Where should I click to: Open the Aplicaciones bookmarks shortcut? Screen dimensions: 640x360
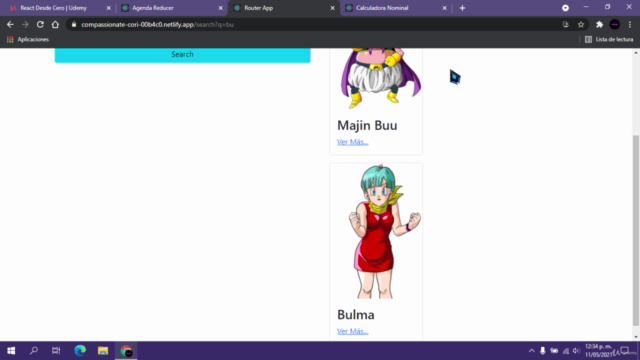coord(28,39)
